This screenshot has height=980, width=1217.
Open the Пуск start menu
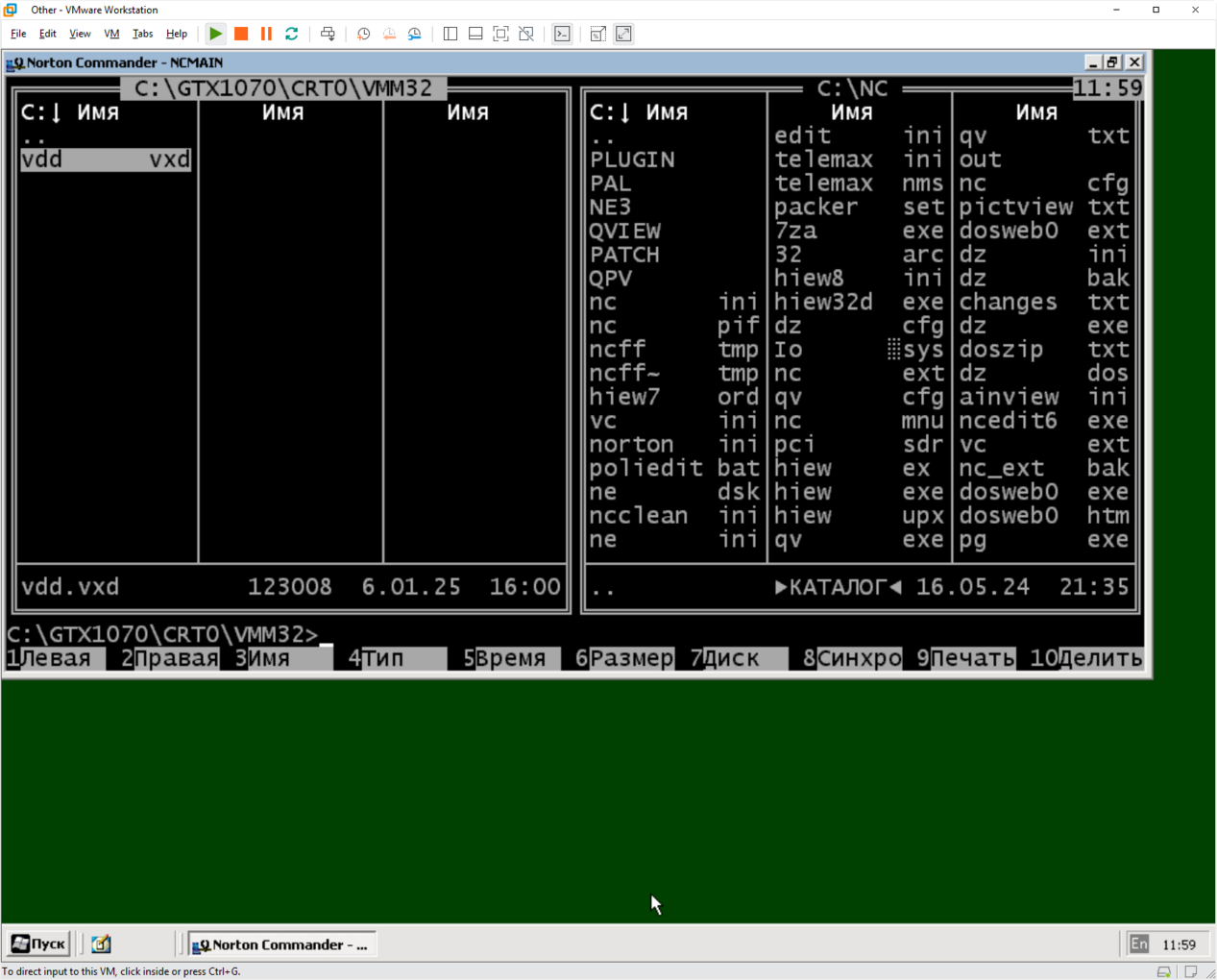38,944
